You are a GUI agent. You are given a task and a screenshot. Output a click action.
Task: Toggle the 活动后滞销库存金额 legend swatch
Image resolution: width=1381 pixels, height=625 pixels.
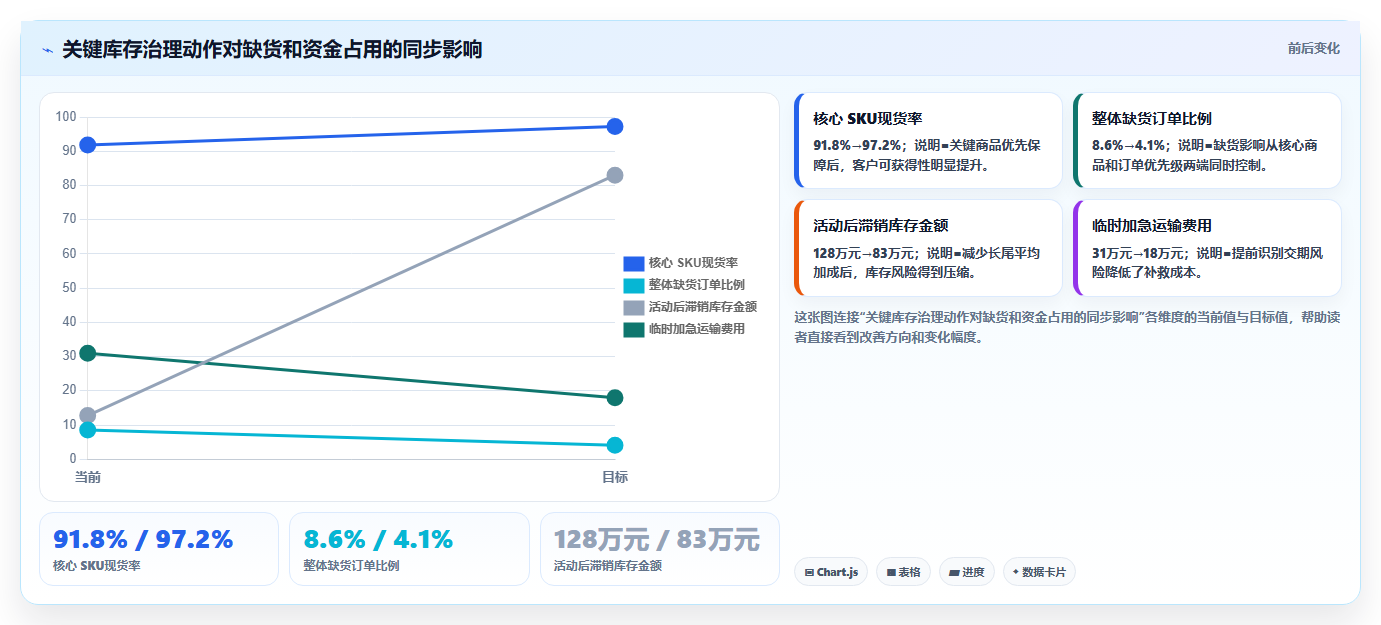[x=634, y=307]
